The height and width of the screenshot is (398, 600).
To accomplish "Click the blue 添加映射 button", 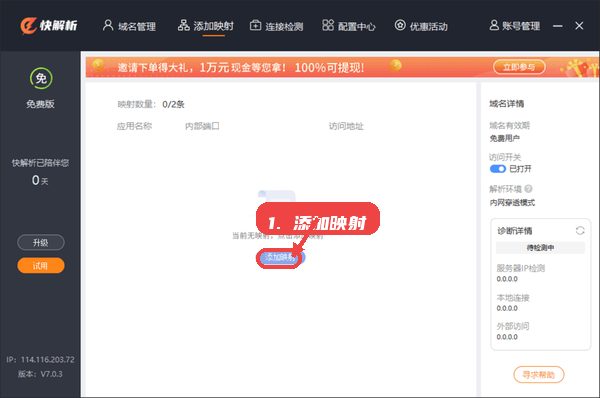I will tap(281, 257).
